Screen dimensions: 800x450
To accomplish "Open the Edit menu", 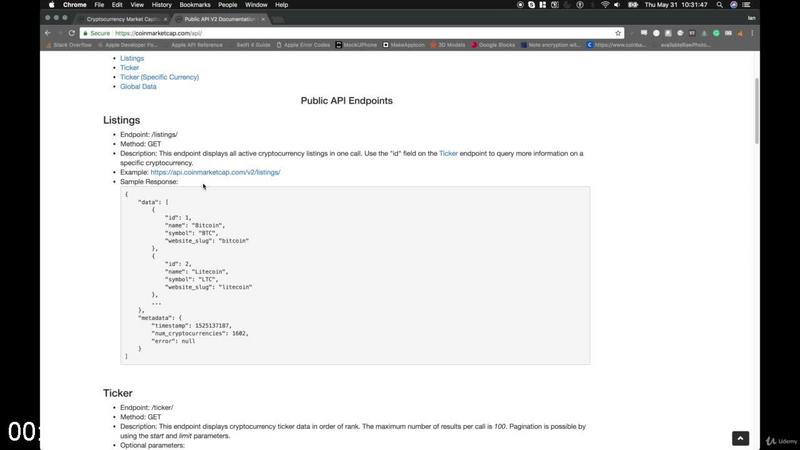I will (x=117, y=5).
